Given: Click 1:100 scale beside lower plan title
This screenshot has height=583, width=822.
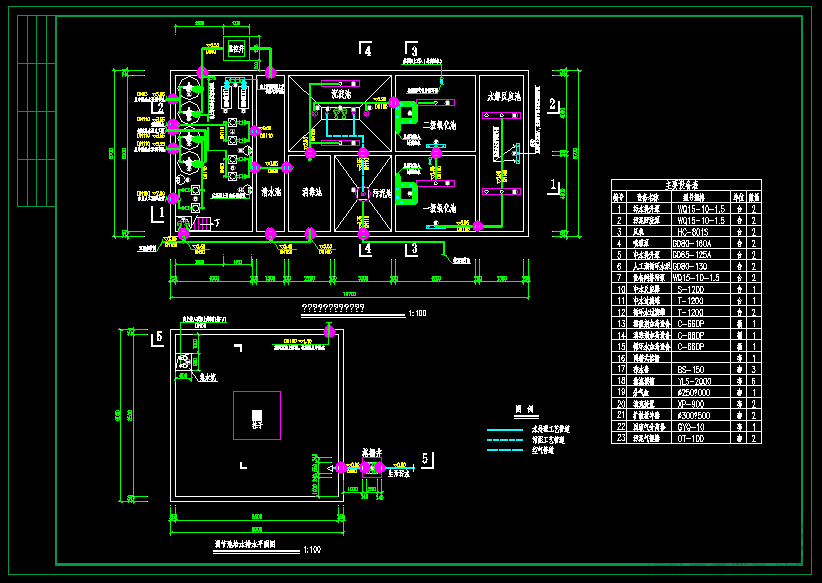Looking at the screenshot, I should [312, 550].
